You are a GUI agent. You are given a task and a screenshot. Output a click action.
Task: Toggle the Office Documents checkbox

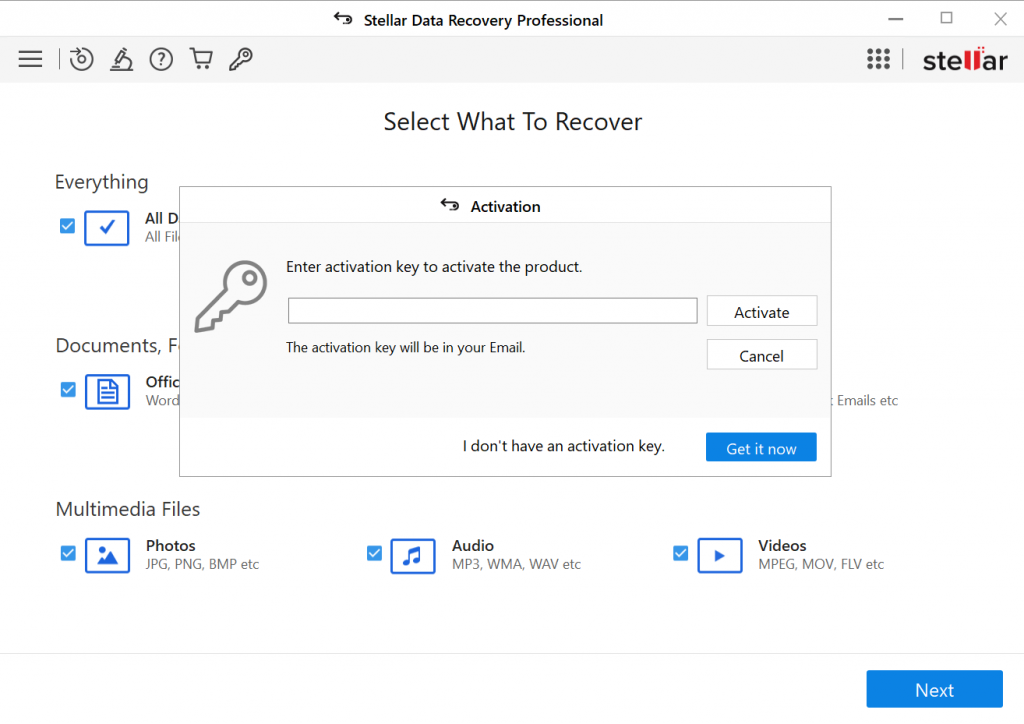click(x=68, y=389)
